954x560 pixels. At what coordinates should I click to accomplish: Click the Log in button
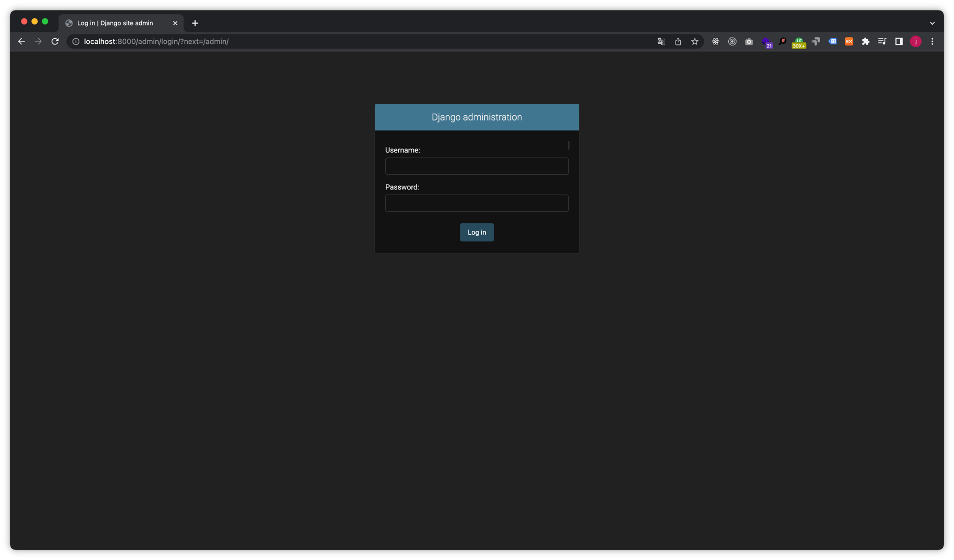476,233
